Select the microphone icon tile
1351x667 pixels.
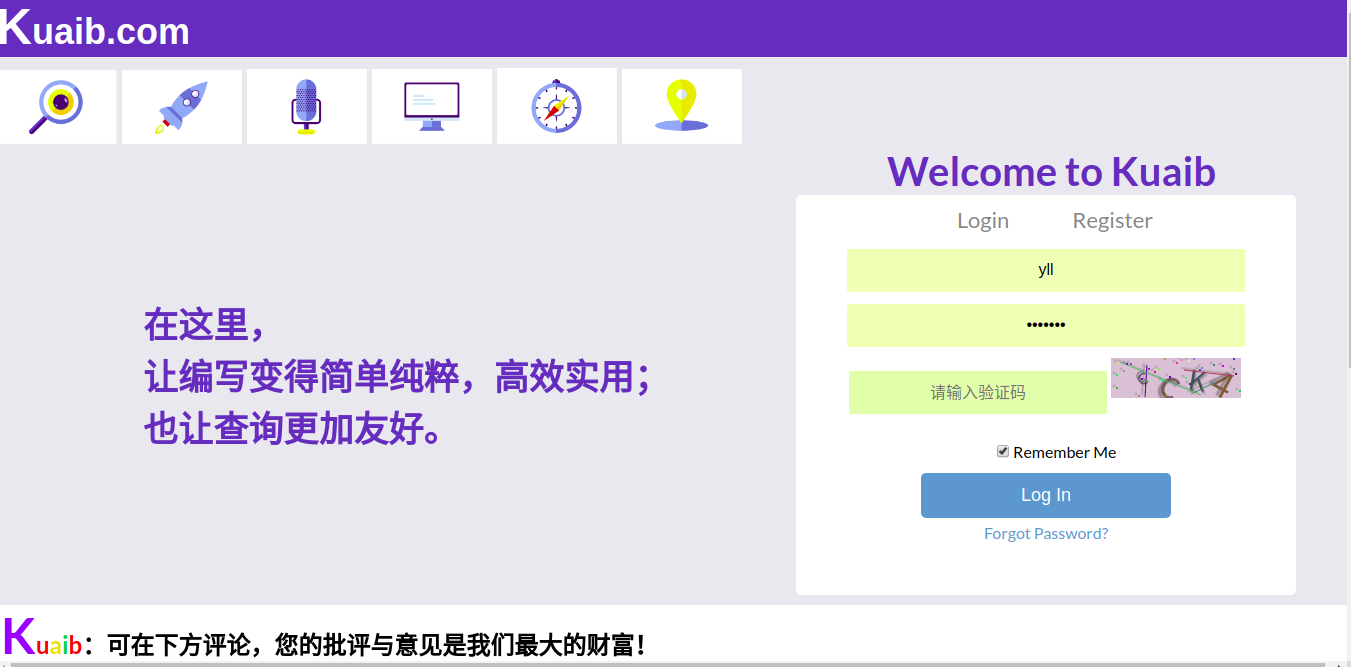[x=307, y=106]
